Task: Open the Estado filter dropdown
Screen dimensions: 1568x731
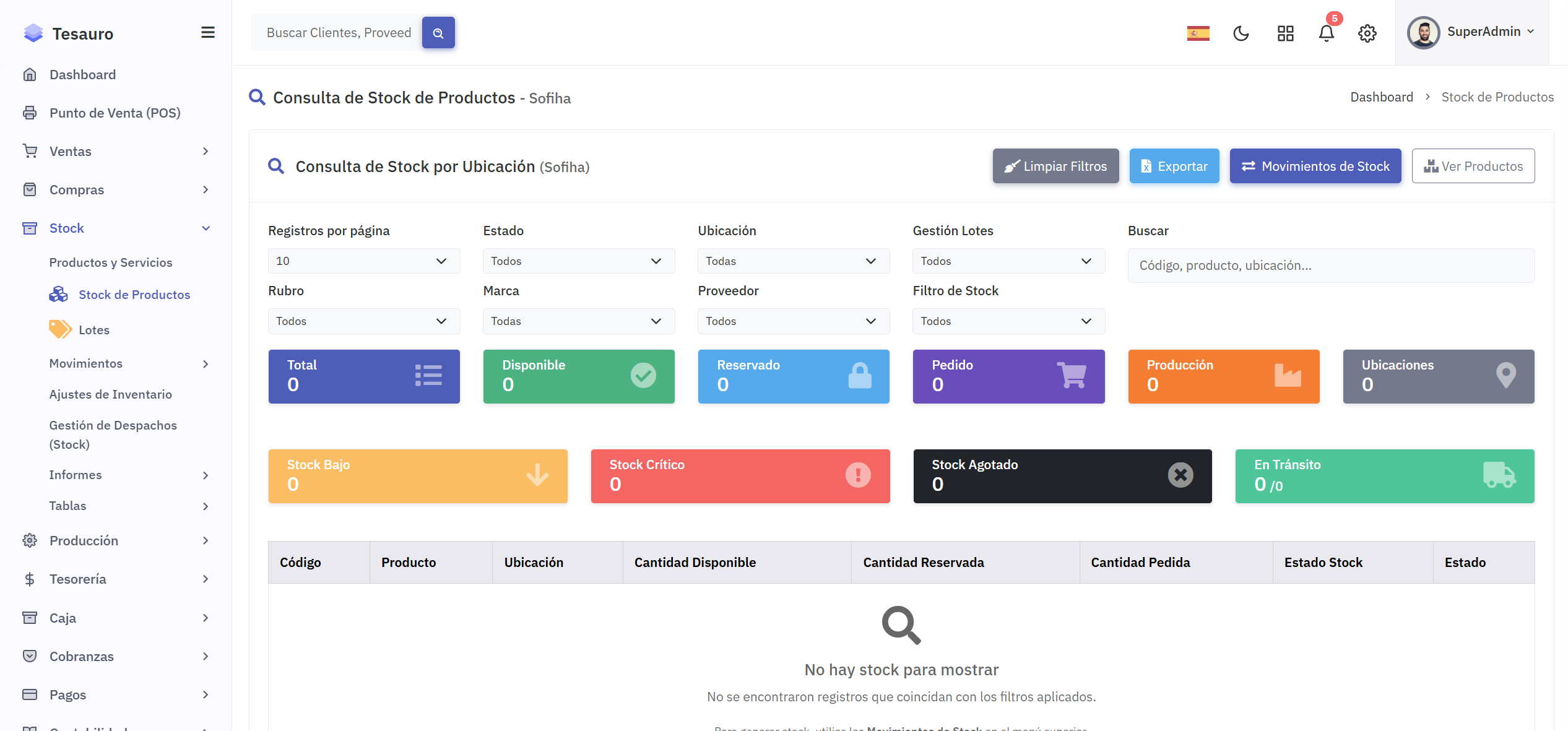Action: 579,261
